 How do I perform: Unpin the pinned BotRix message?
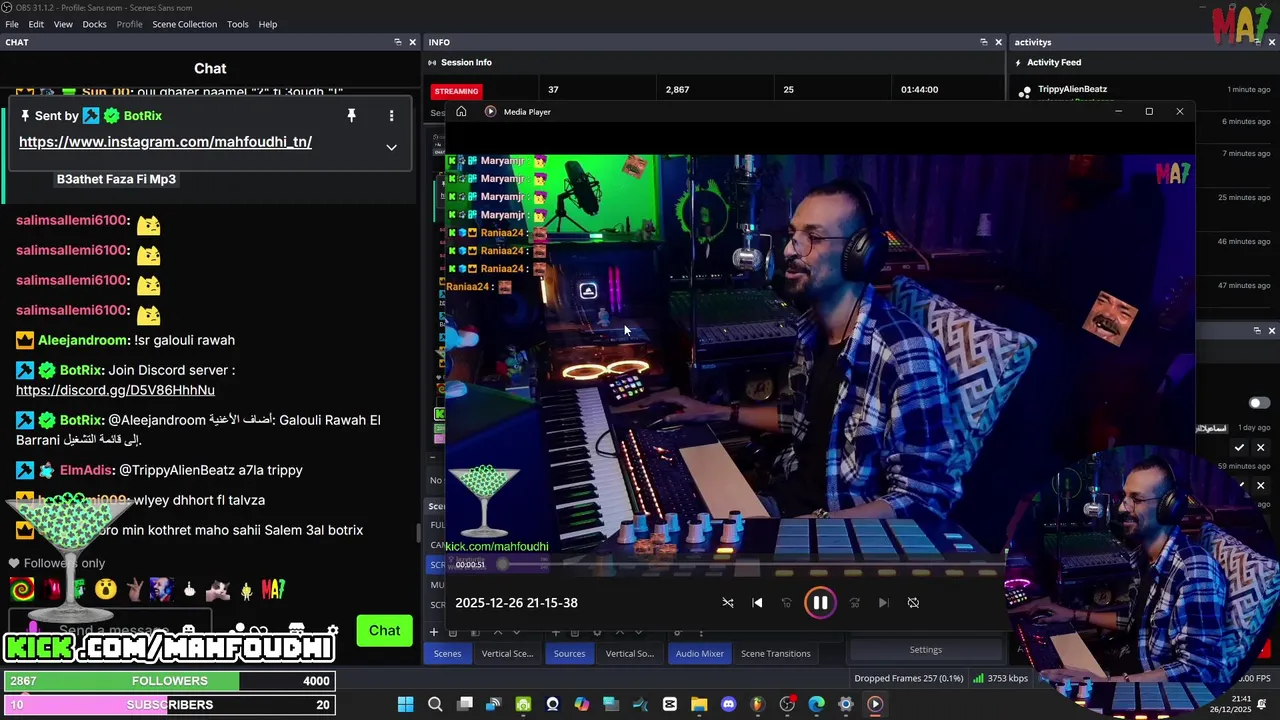point(351,116)
